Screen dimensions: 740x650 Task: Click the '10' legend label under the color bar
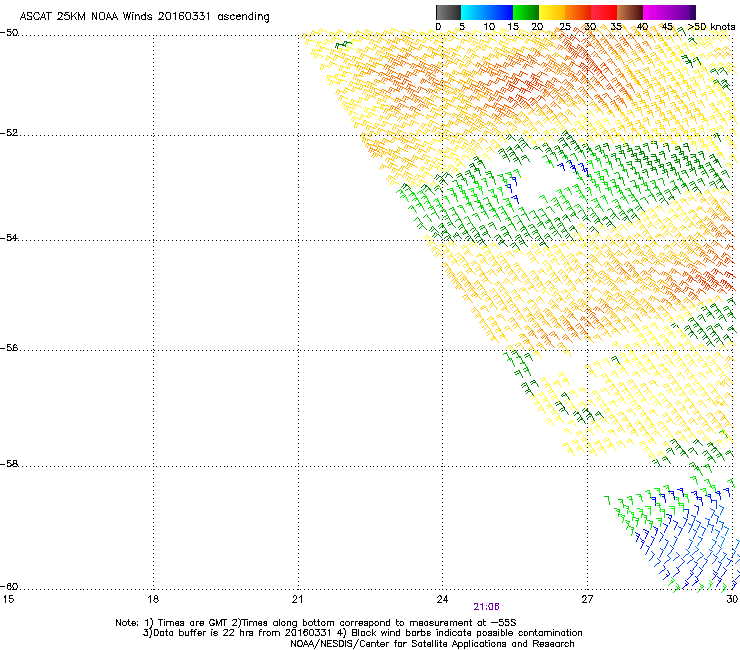[489, 27]
